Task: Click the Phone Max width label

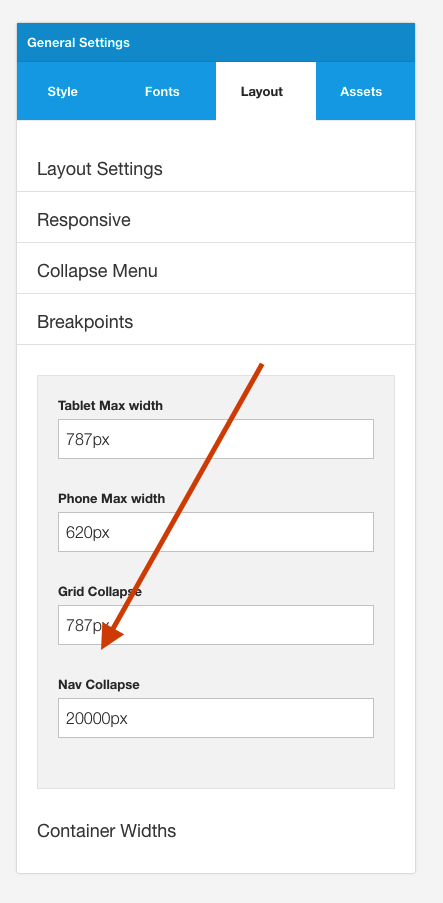Action: pos(112,499)
